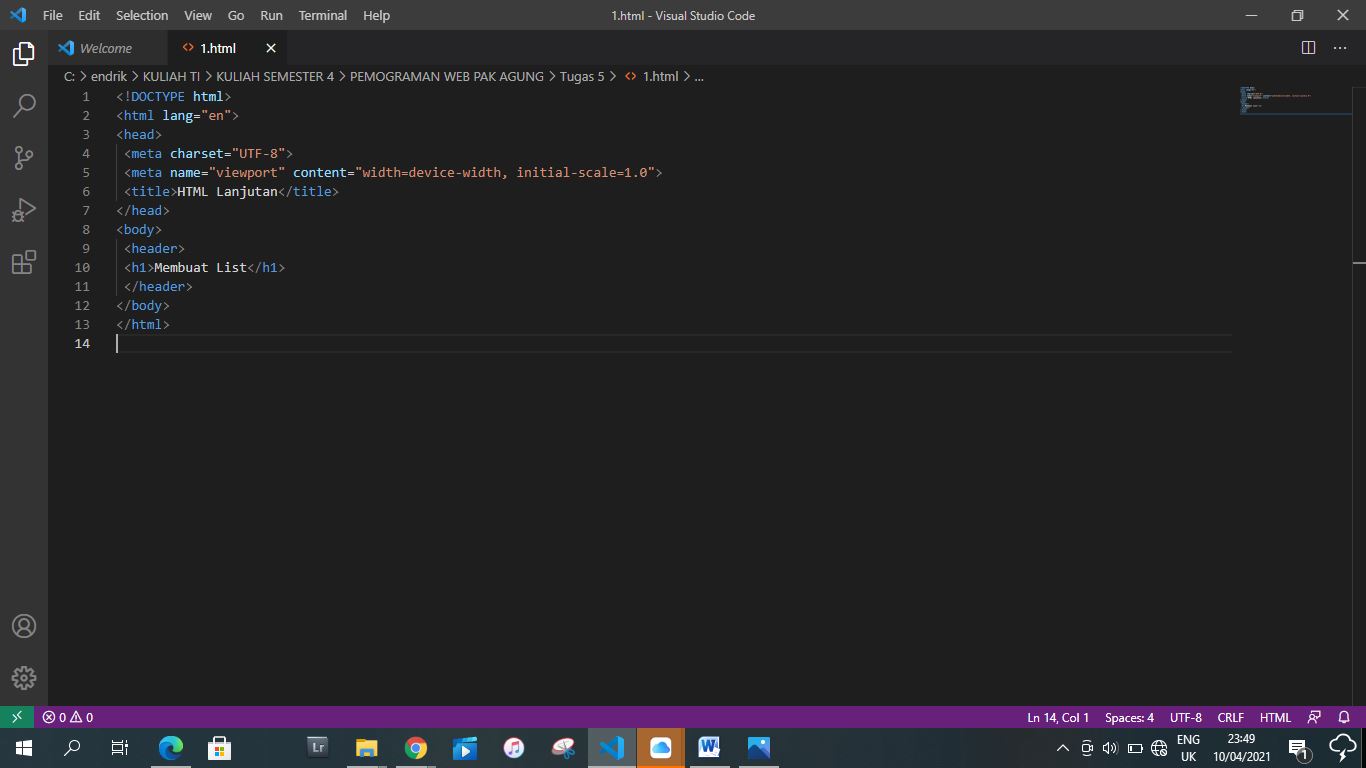Image resolution: width=1366 pixels, height=768 pixels.
Task: Show hidden icons in system tray
Action: [x=1063, y=748]
